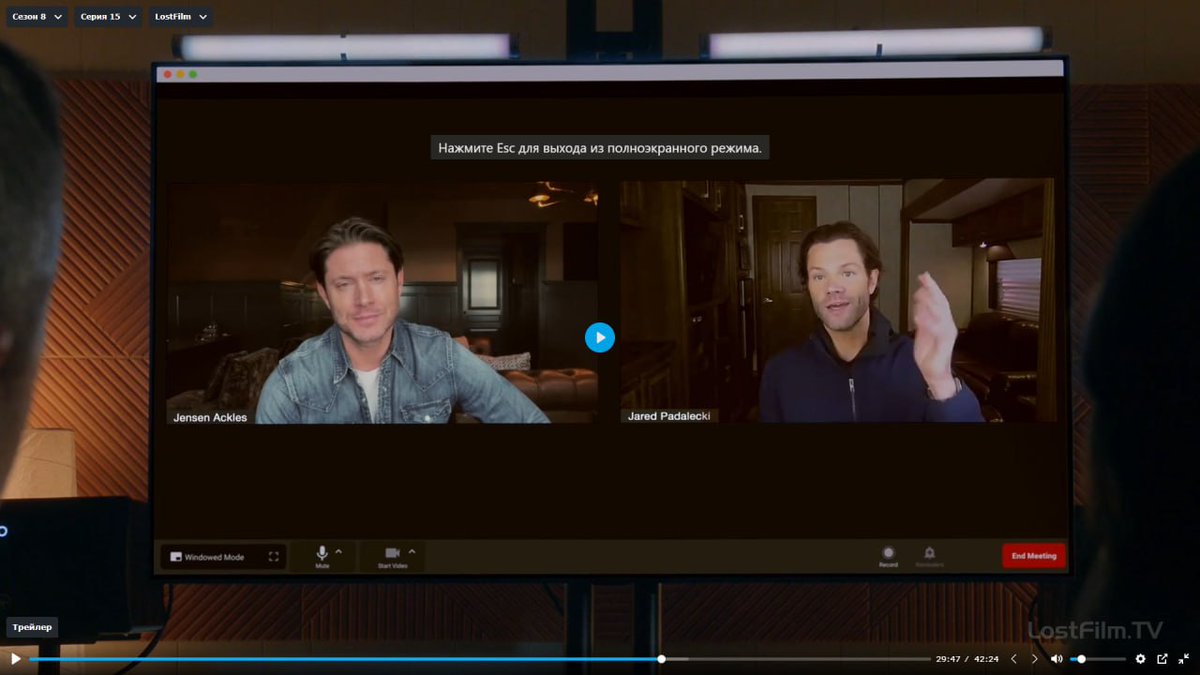Open the Серия 15 episode dropdown

pos(108,17)
